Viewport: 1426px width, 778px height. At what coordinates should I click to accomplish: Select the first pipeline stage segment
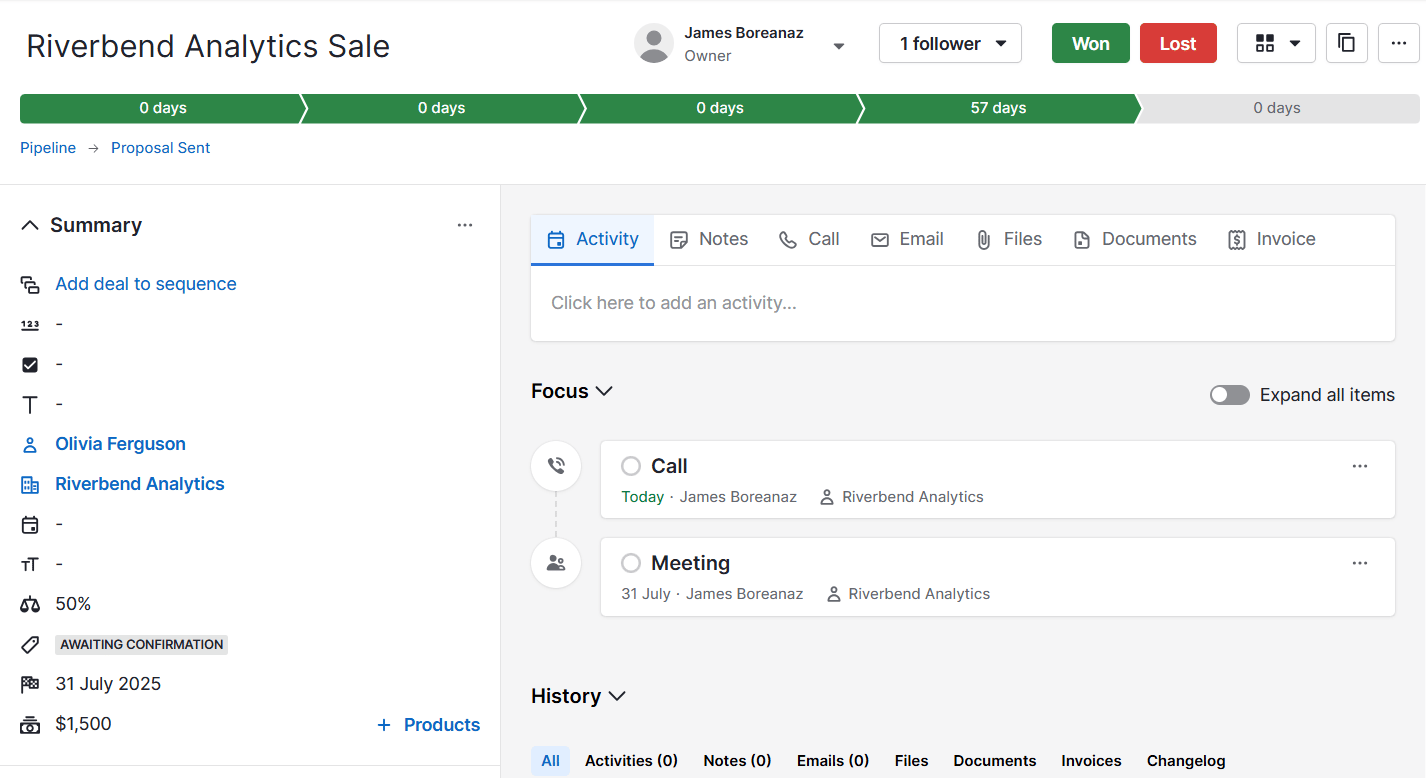[162, 108]
